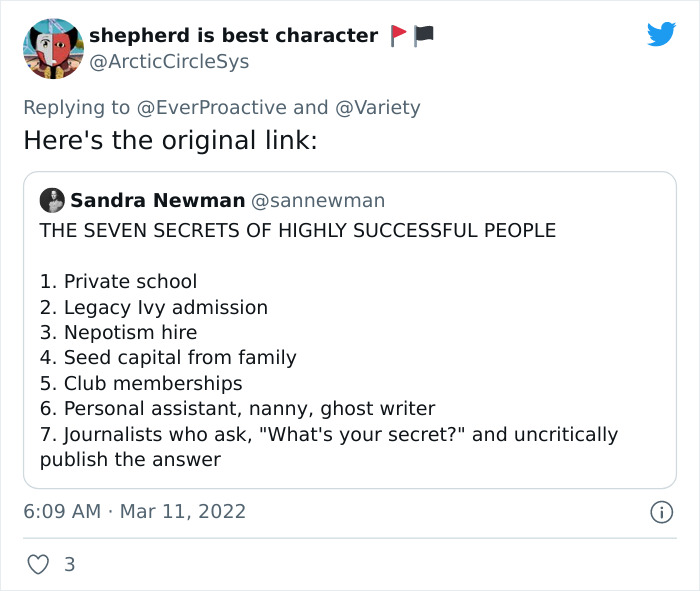Open Sandra Newman's name in quoted tweet
Image resolution: width=700 pixels, height=591 pixels.
(x=157, y=201)
